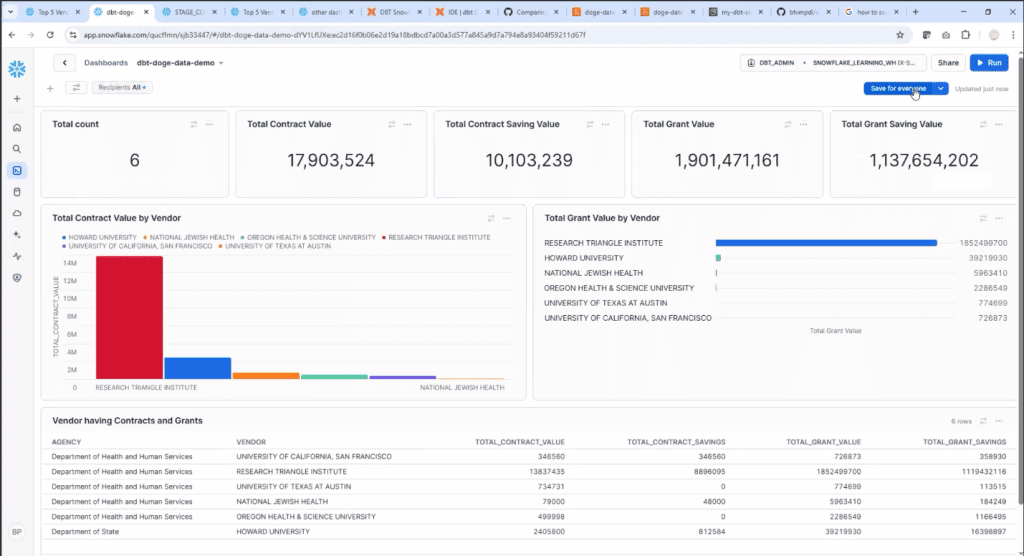Screen dimensions: 1024x556
Task: Open Total Contract Saving Value more options
Action: tap(605, 124)
